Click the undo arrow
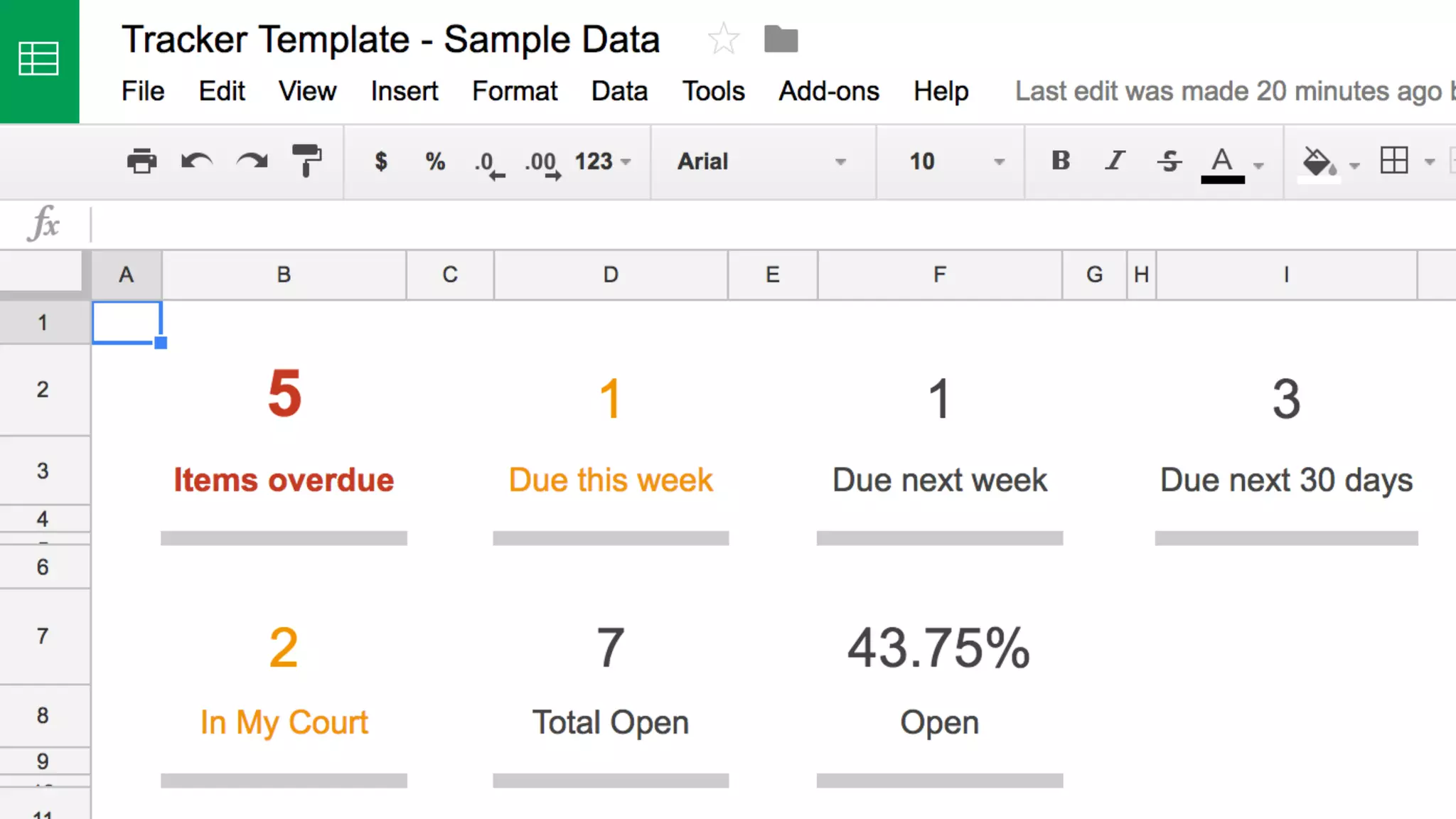1456x819 pixels. tap(196, 161)
